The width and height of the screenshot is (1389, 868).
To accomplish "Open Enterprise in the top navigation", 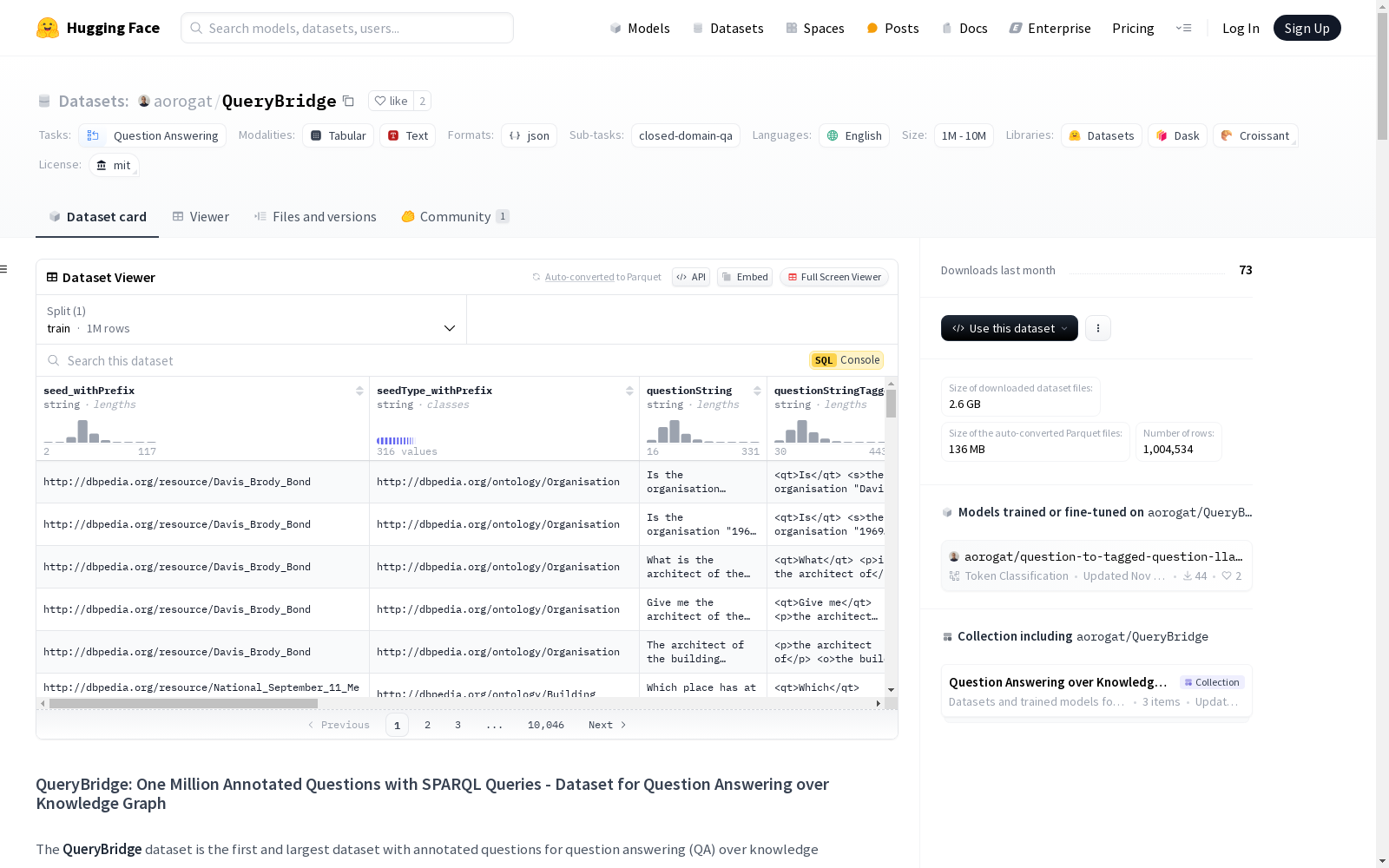I will [1050, 29].
